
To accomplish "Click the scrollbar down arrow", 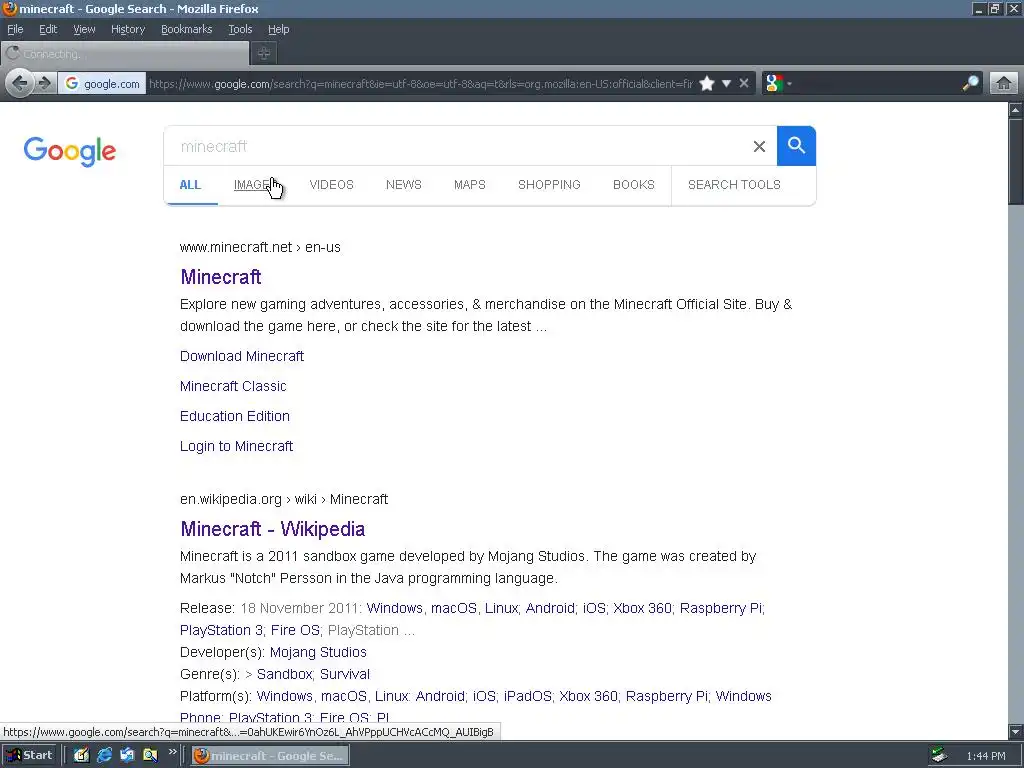I will click(1016, 731).
